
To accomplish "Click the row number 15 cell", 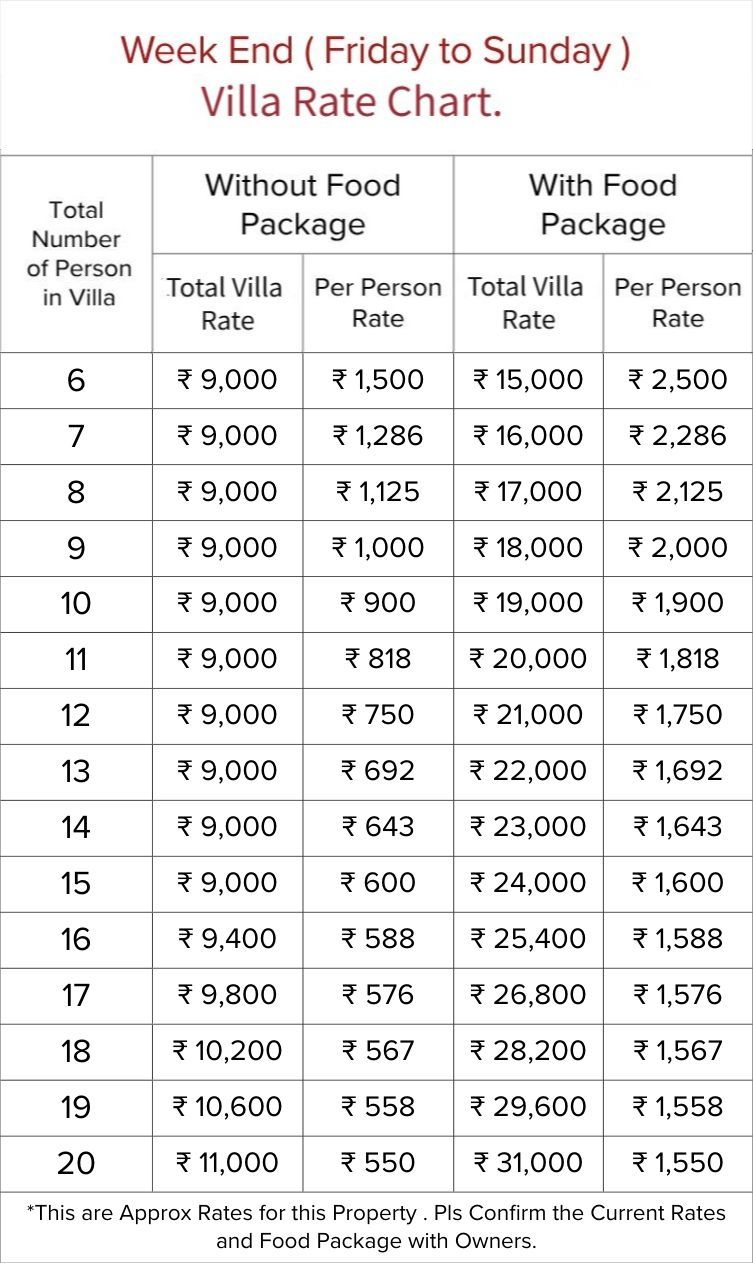I will [77, 883].
